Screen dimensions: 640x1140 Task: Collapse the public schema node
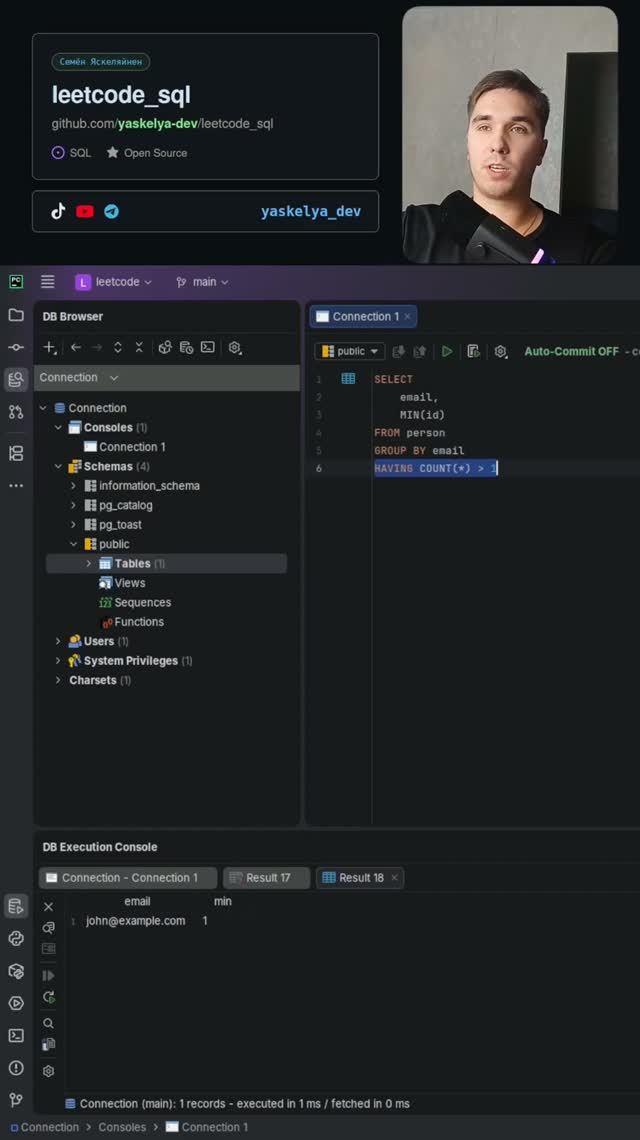pos(73,544)
